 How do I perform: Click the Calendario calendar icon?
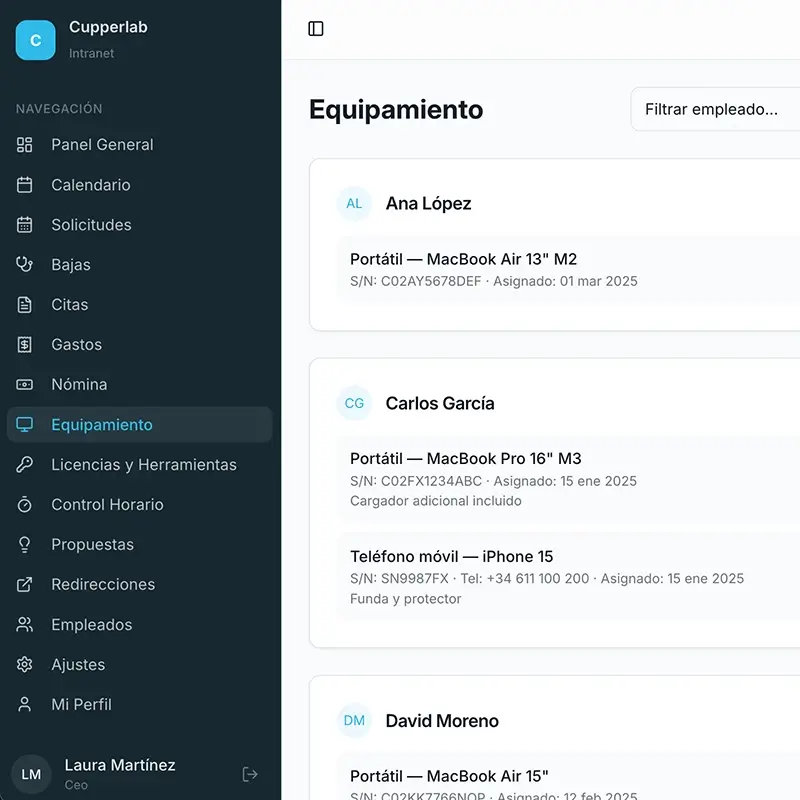[24, 185]
